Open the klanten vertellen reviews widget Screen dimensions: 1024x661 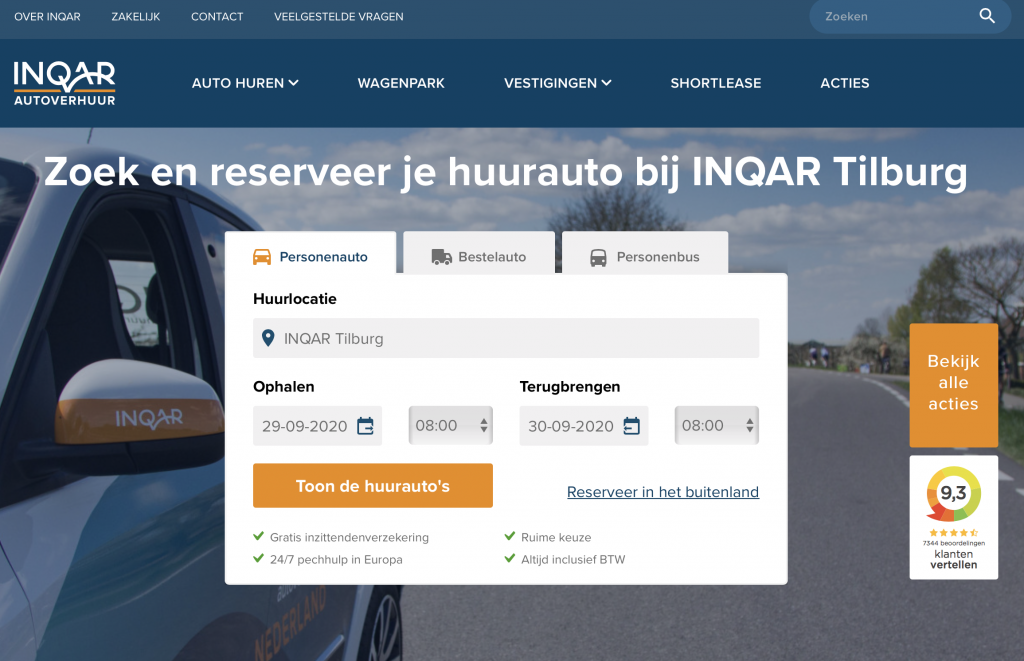953,517
